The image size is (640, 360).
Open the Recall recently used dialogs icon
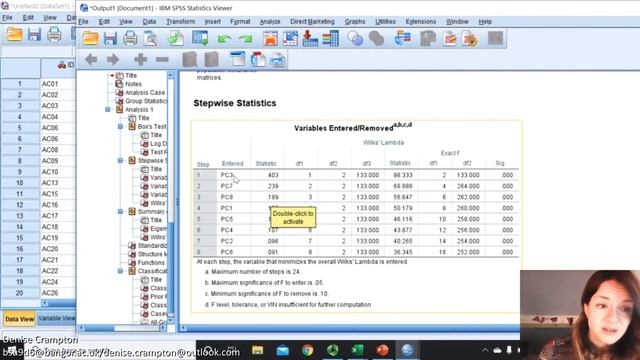tap(200, 39)
